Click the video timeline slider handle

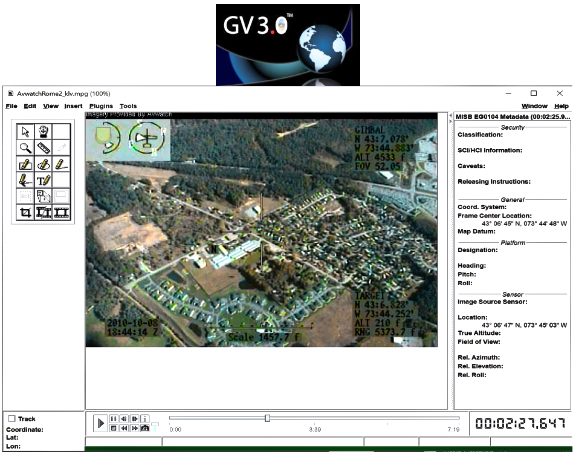point(267,418)
